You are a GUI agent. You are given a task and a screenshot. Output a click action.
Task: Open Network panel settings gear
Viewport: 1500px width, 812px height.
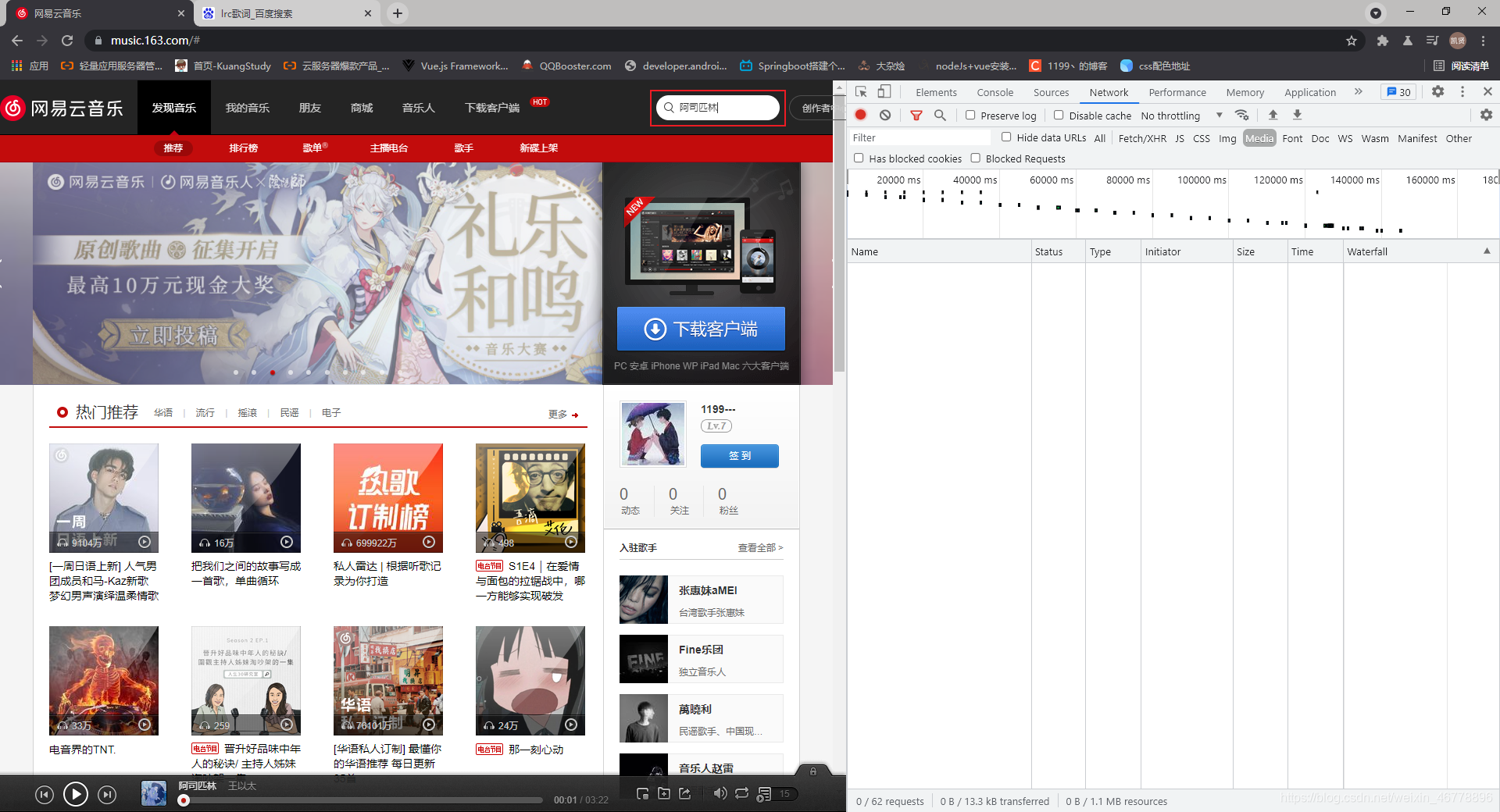[1486, 115]
